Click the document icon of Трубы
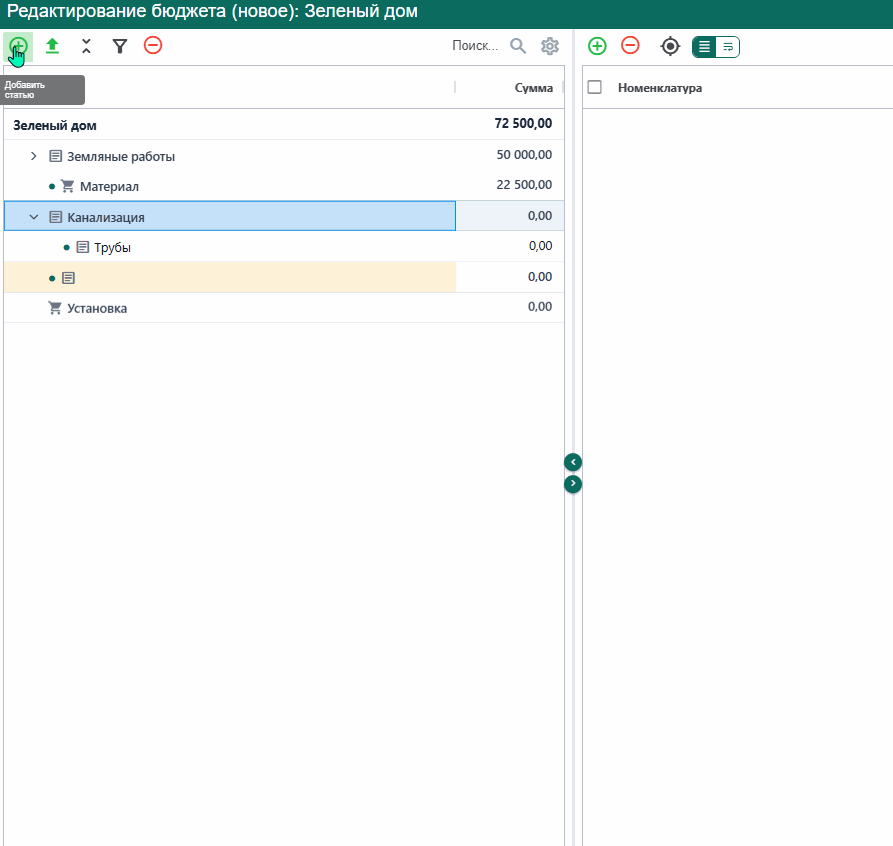Image resolution: width=893 pixels, height=846 pixels. coord(83,247)
